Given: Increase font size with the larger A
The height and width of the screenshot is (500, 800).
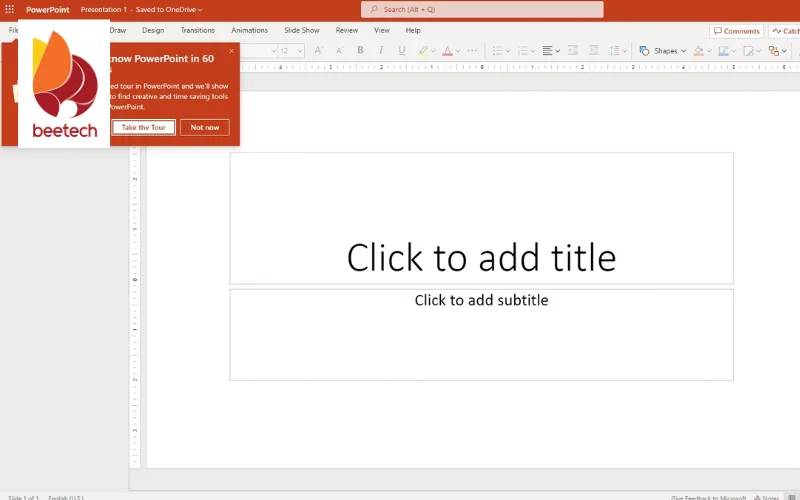Looking at the screenshot, I should click(x=318, y=51).
